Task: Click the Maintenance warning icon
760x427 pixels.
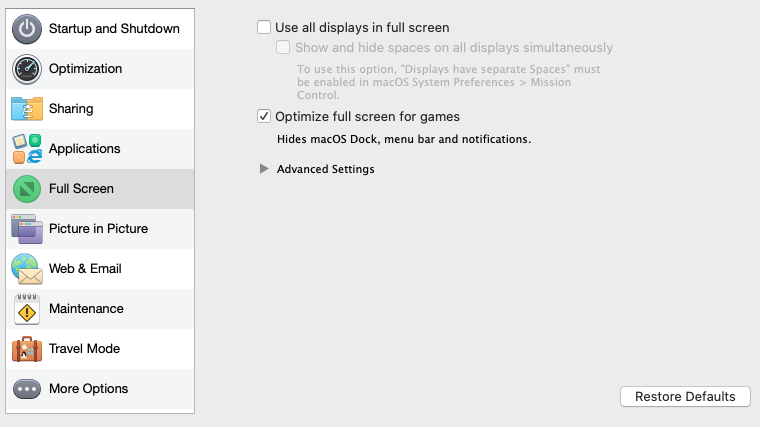Action: 27,309
